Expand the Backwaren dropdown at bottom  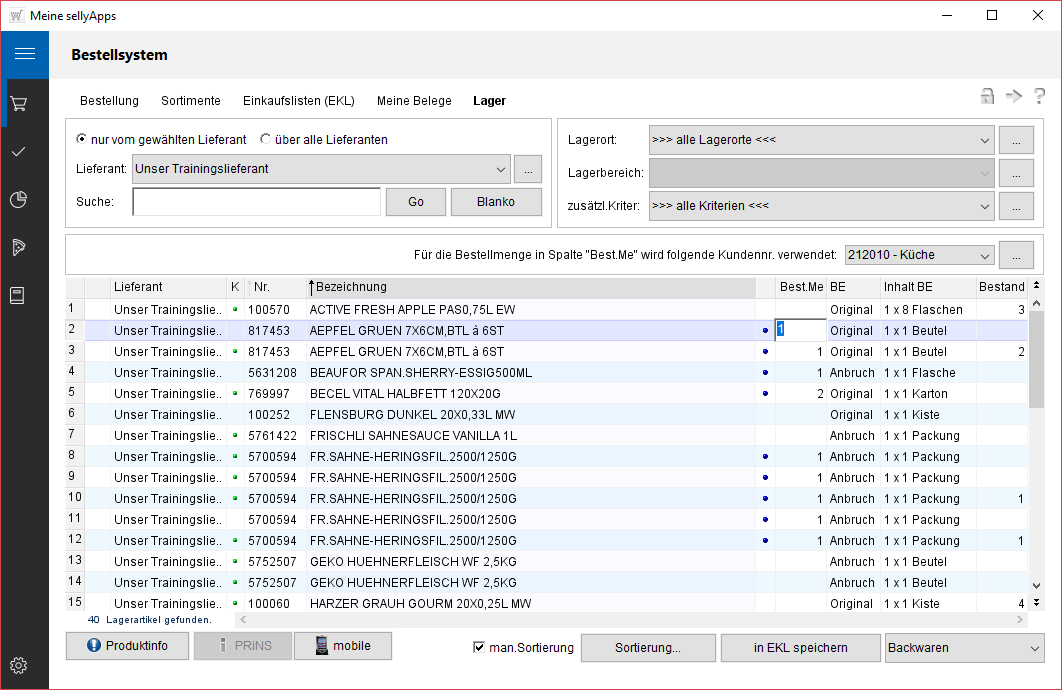click(x=1033, y=648)
